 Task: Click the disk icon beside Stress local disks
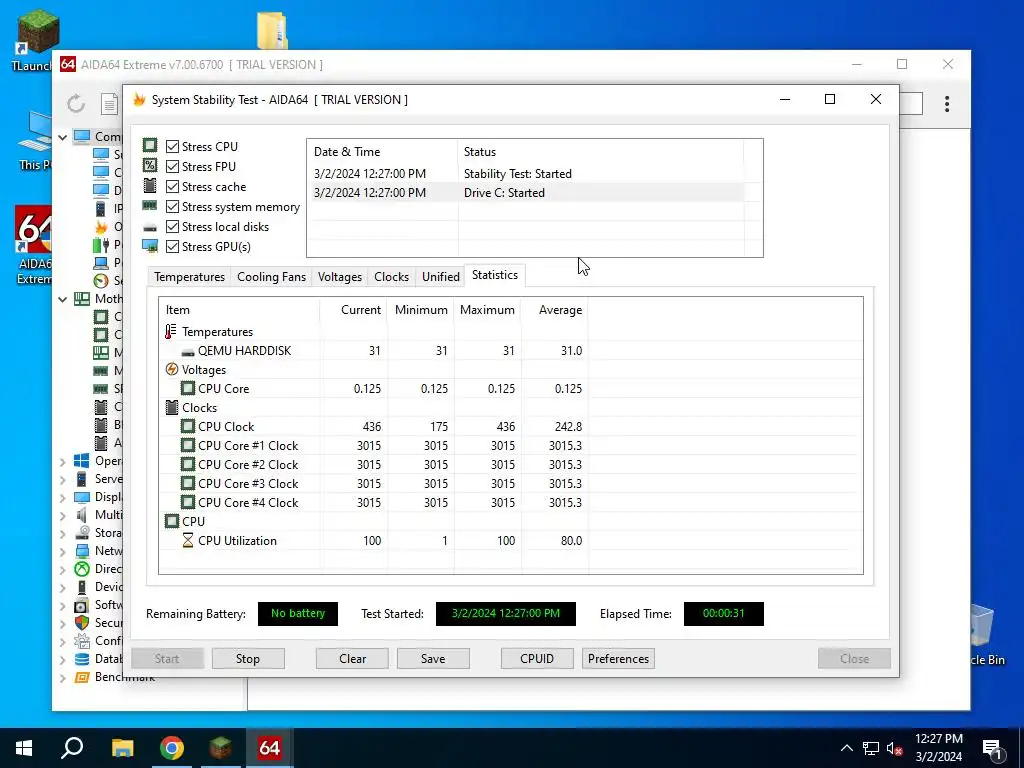coord(150,227)
